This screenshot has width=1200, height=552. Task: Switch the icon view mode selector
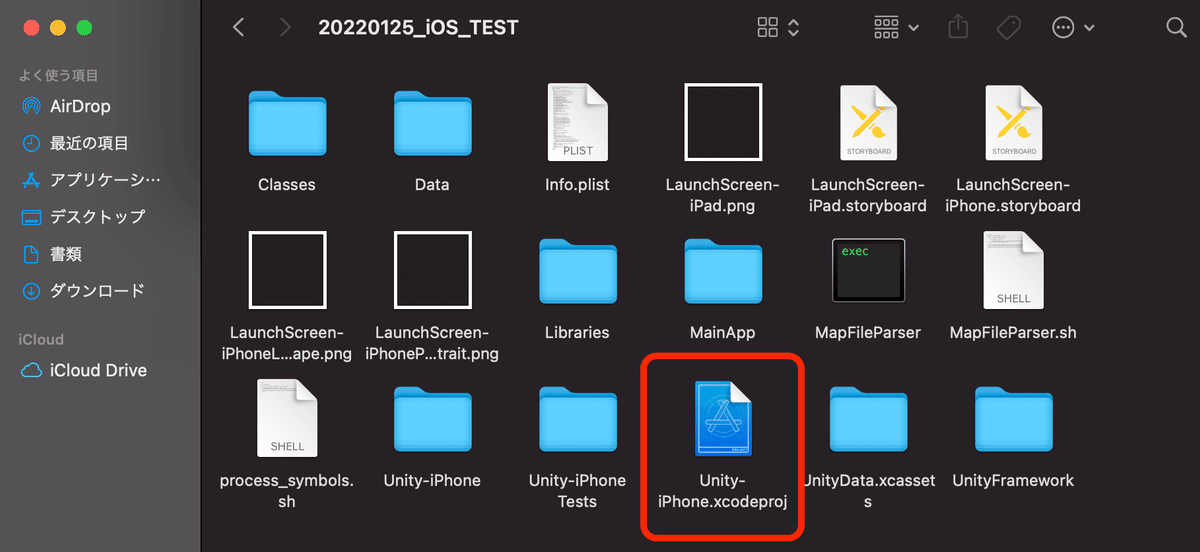click(x=778, y=28)
